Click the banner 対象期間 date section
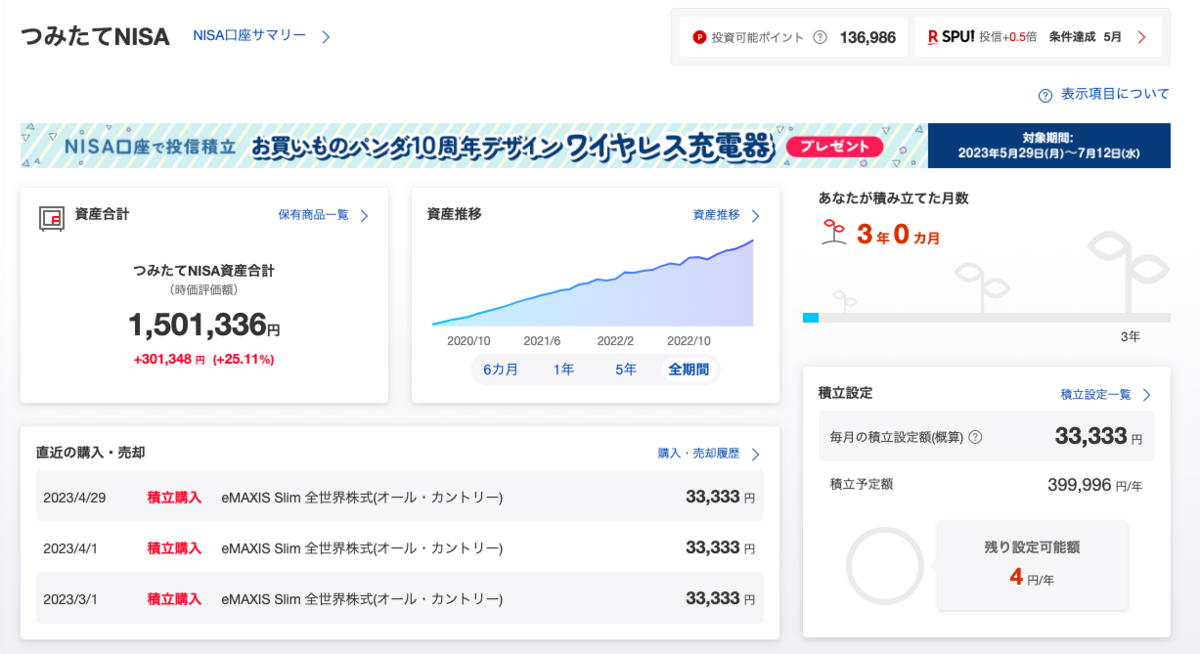This screenshot has height=654, width=1200. [x=1049, y=146]
